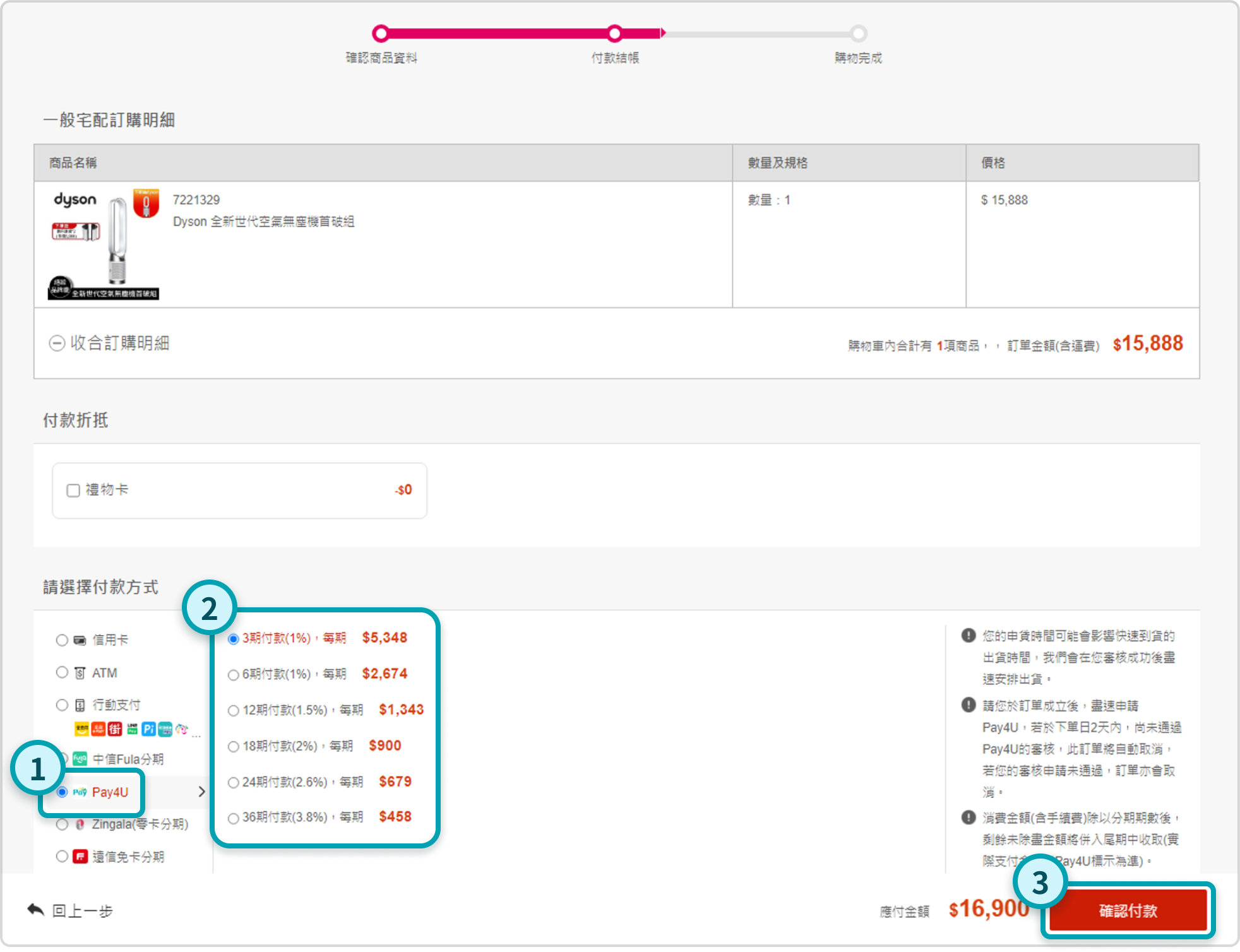Click the 購物完成 step circle in the progress bar
1240x952 pixels.
pyautogui.click(x=858, y=33)
